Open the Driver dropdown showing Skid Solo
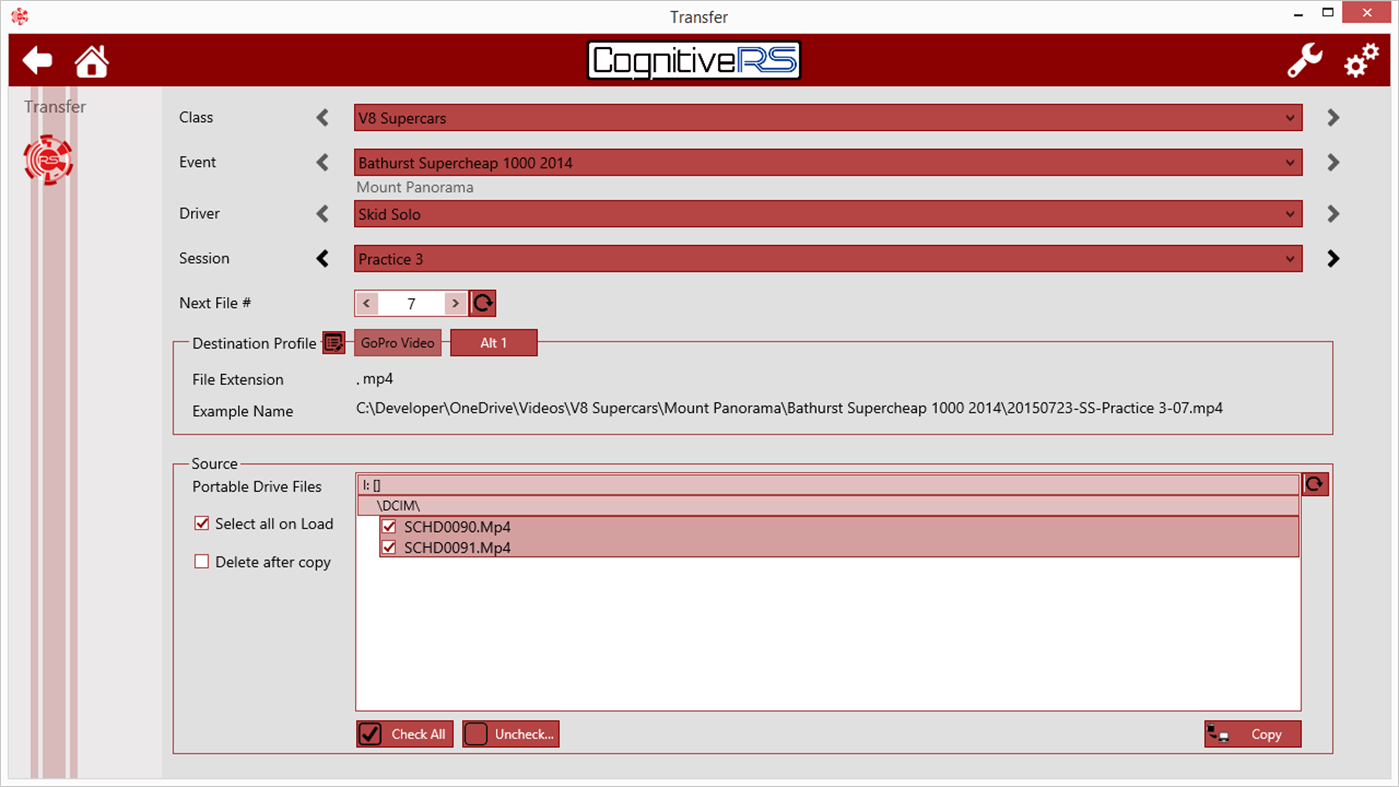The image size is (1399, 787). pos(827,213)
